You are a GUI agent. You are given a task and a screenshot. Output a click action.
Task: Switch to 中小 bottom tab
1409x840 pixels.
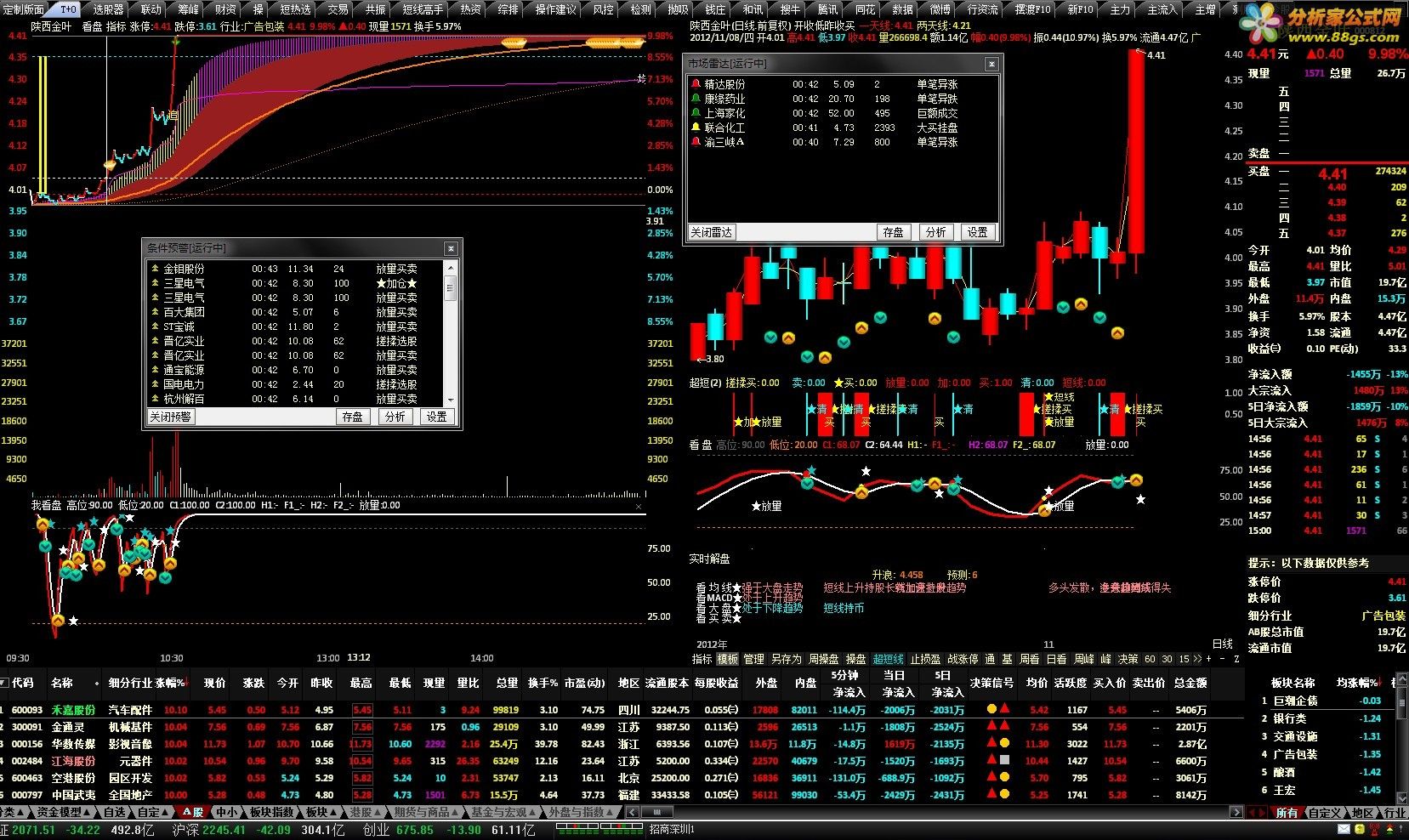pos(225,812)
